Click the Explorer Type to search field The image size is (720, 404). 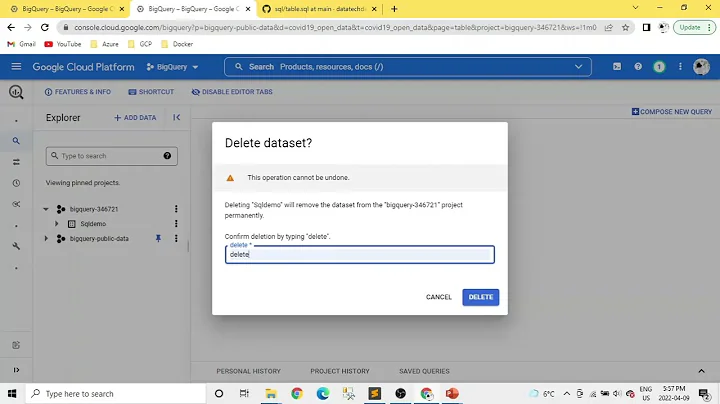[112, 156]
